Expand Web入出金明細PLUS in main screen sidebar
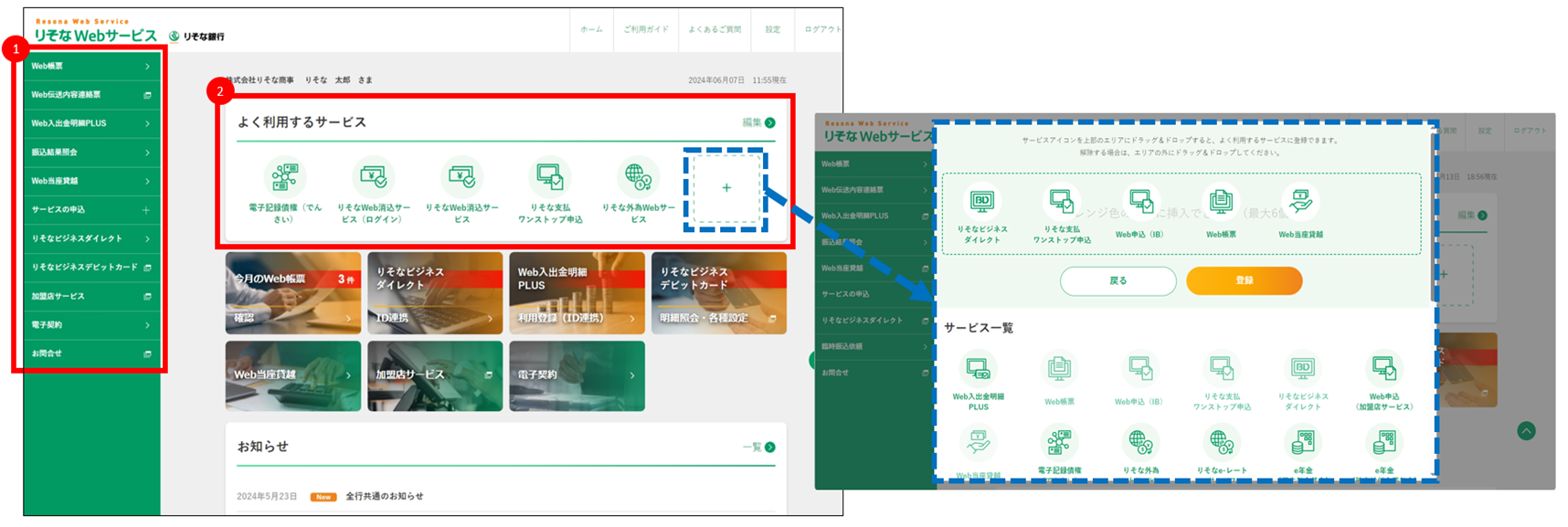 (91, 123)
